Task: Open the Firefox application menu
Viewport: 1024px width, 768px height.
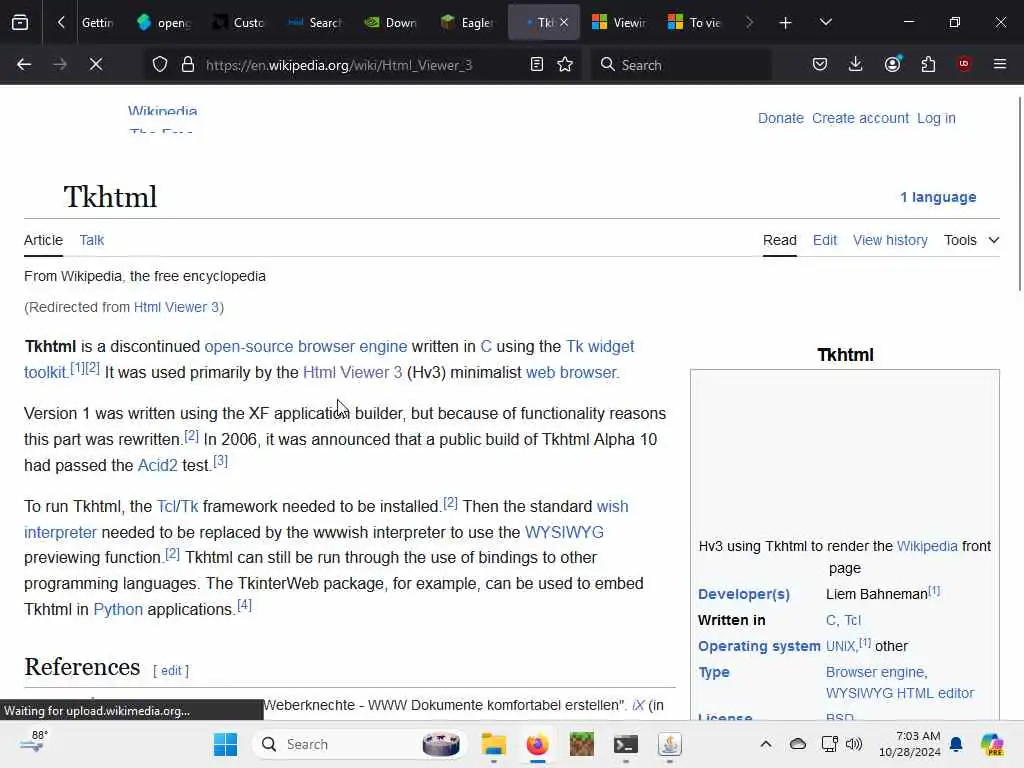Action: coord(1000,64)
